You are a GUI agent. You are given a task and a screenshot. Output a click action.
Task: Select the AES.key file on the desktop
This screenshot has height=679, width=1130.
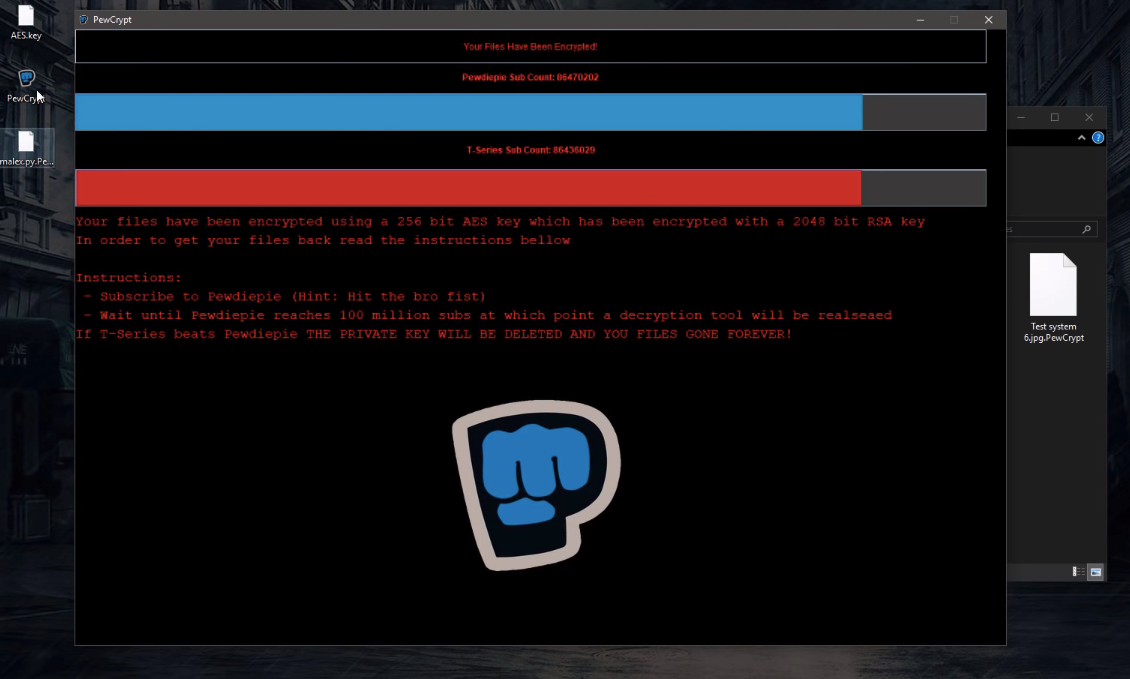tap(26, 22)
